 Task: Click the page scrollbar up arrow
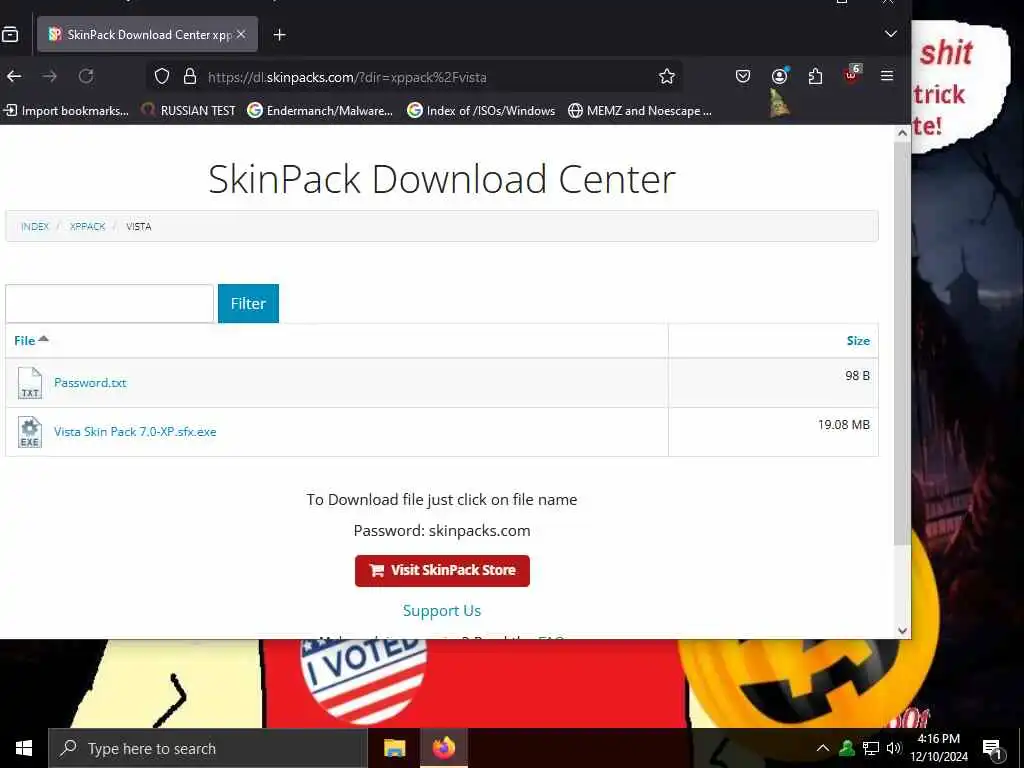[903, 133]
